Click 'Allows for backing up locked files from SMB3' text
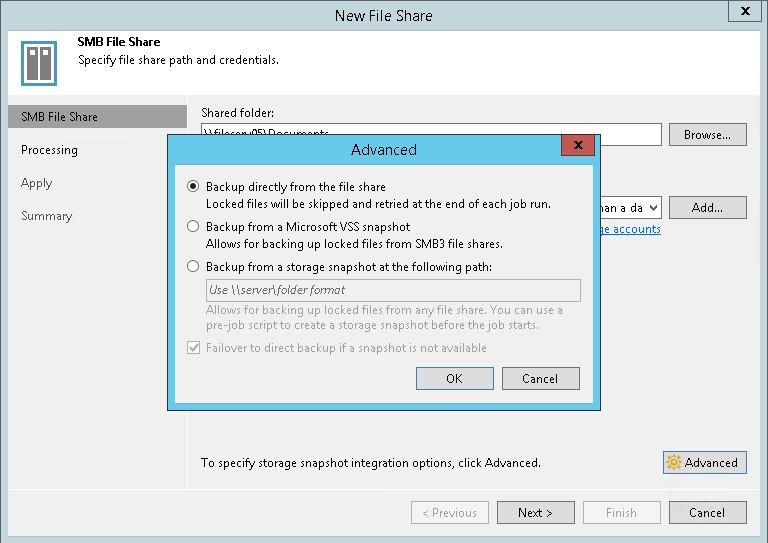Viewport: 768px width, 543px height. (x=354, y=244)
